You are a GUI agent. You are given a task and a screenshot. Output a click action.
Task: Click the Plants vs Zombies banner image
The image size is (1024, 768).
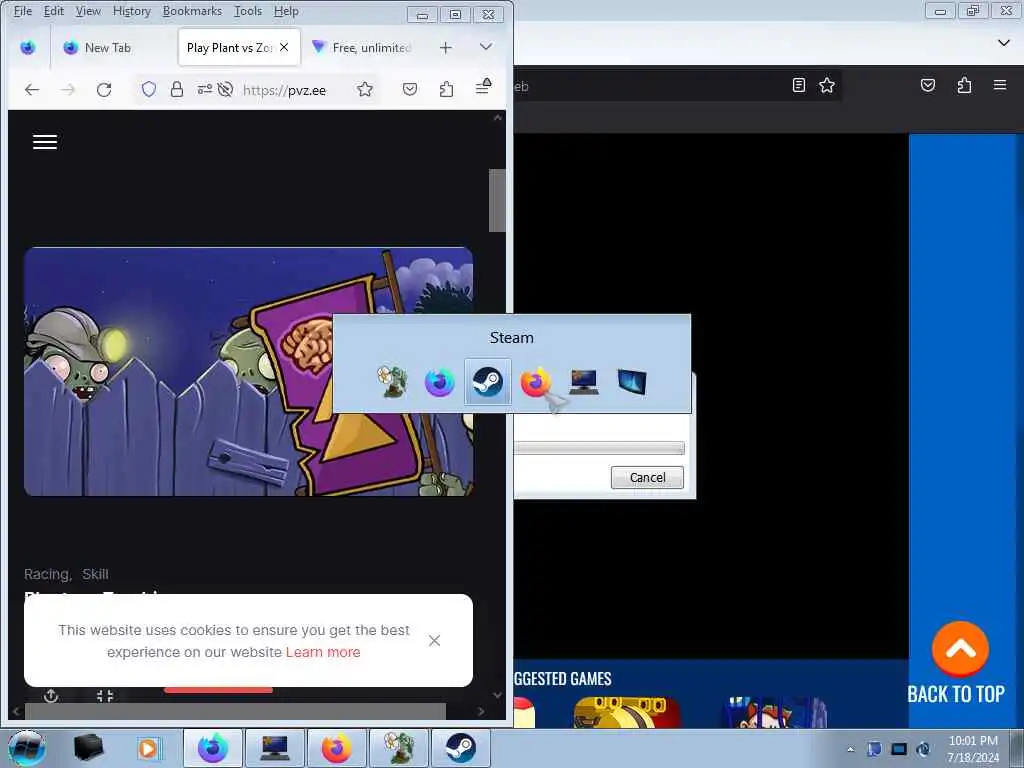248,372
